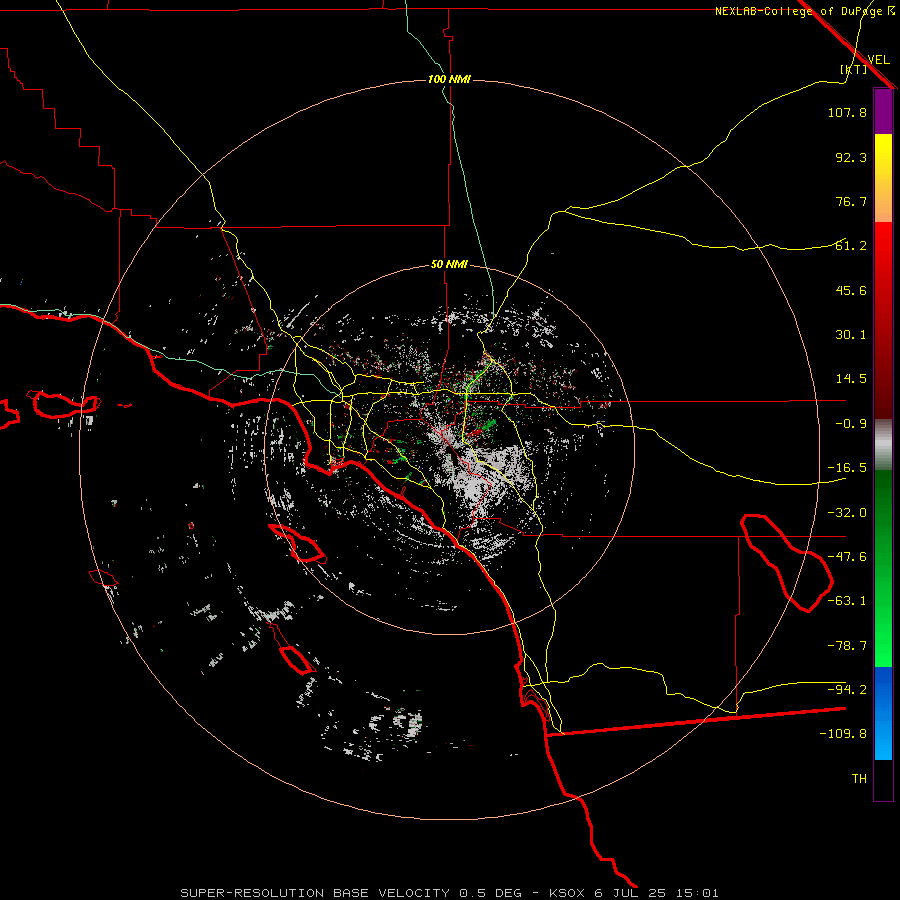This screenshot has height=900, width=900.
Task: Select the -94.2 scale value
Action: [847, 690]
